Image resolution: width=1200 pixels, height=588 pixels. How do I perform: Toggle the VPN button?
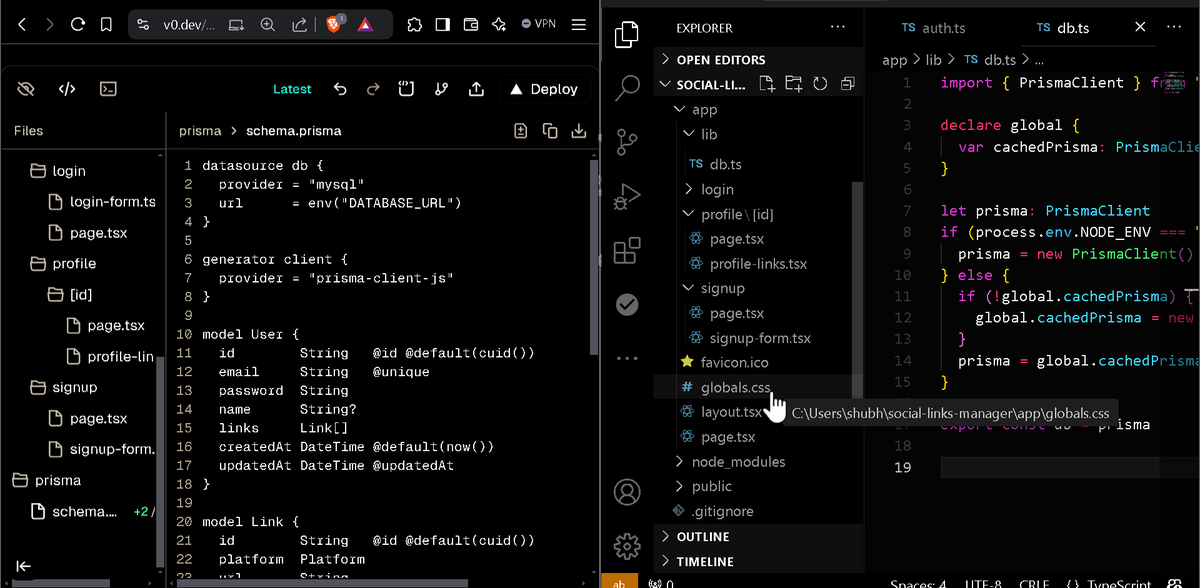point(539,24)
